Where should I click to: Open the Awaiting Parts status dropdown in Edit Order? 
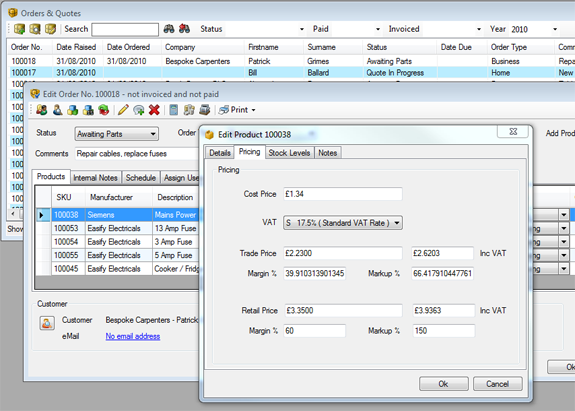(x=153, y=134)
